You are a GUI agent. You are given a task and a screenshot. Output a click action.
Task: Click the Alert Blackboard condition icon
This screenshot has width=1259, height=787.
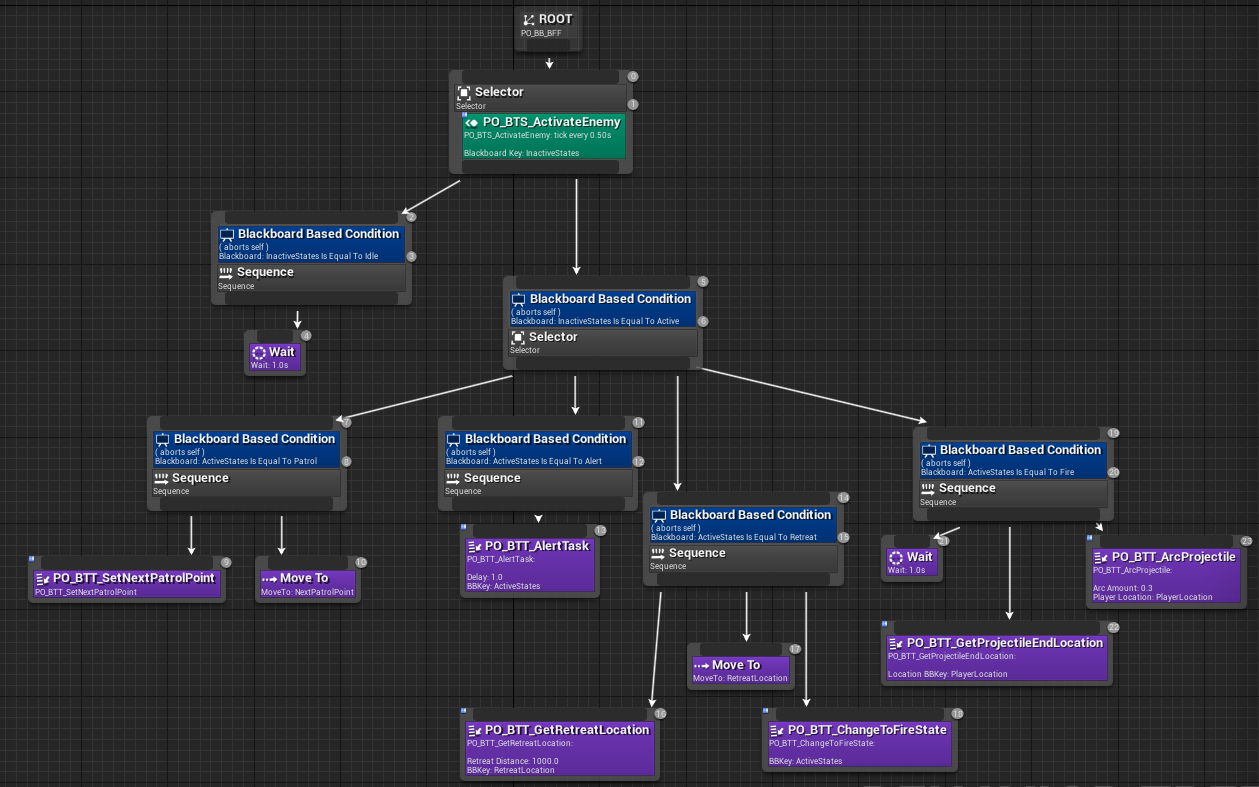point(454,440)
